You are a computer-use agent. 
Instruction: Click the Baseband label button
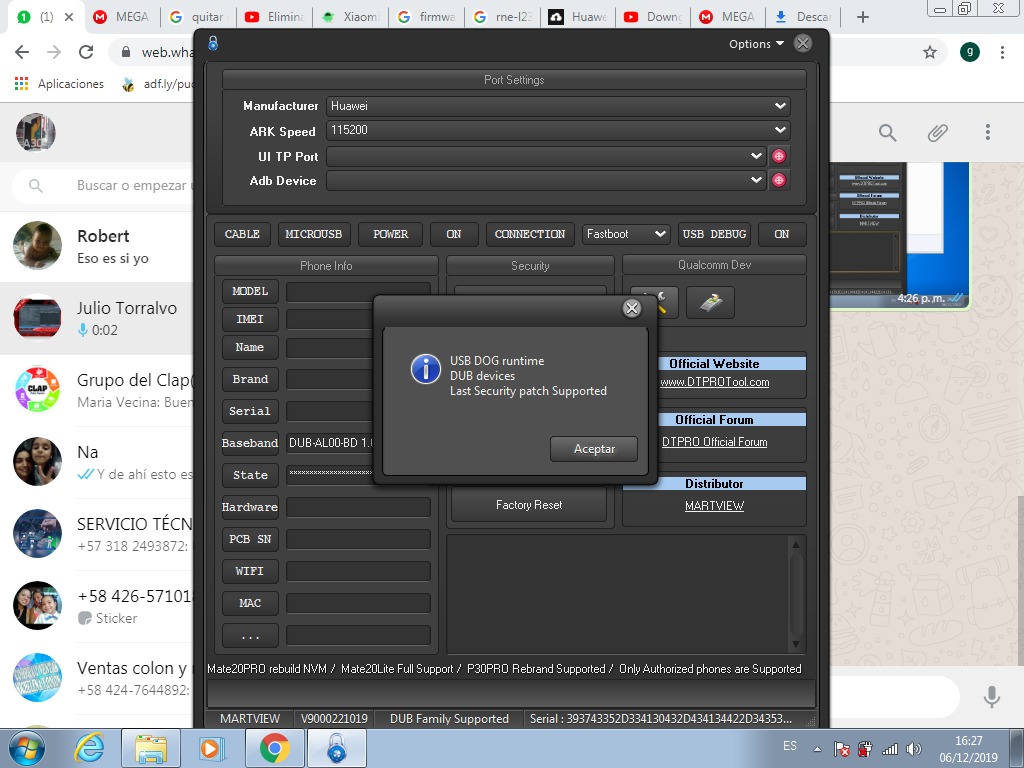pos(250,443)
